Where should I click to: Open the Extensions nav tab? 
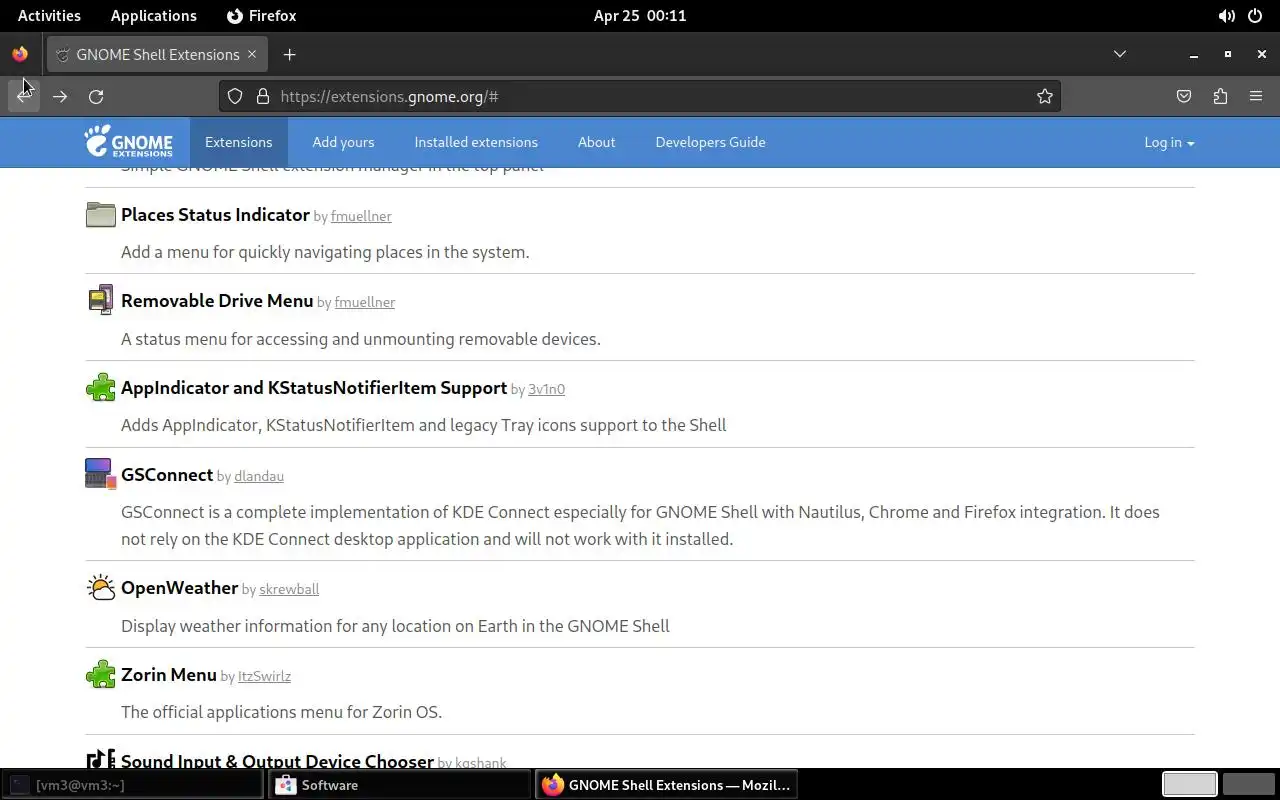pyautogui.click(x=238, y=142)
